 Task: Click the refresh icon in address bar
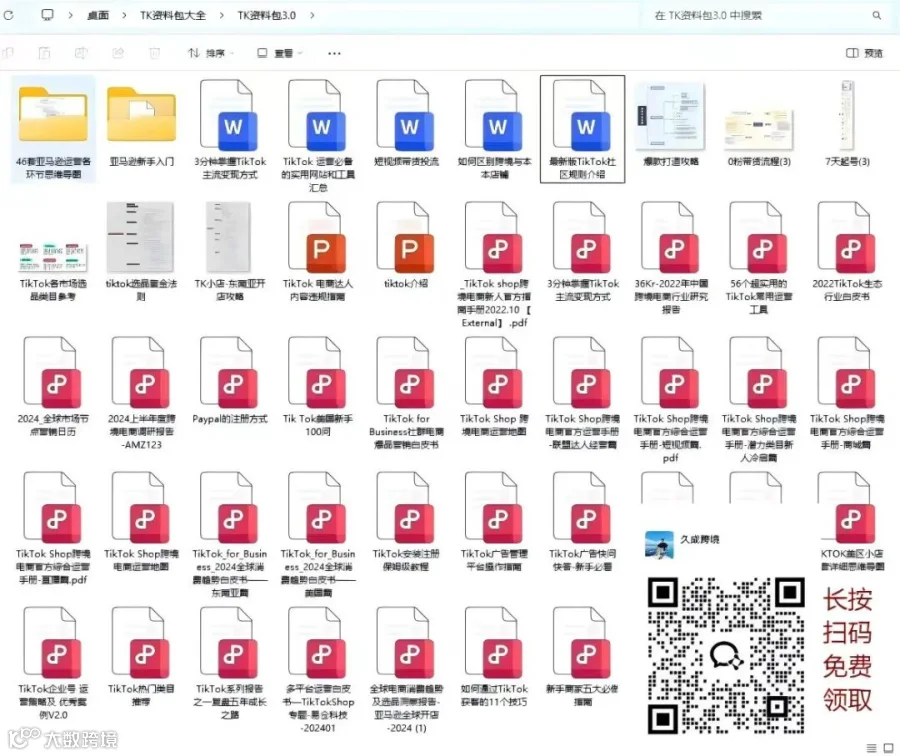[9, 15]
